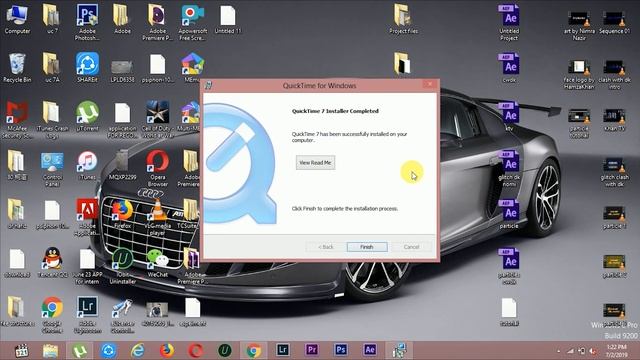Open Google Chrome from the taskbar
Viewport: 640px width, 360px height.
(253, 351)
